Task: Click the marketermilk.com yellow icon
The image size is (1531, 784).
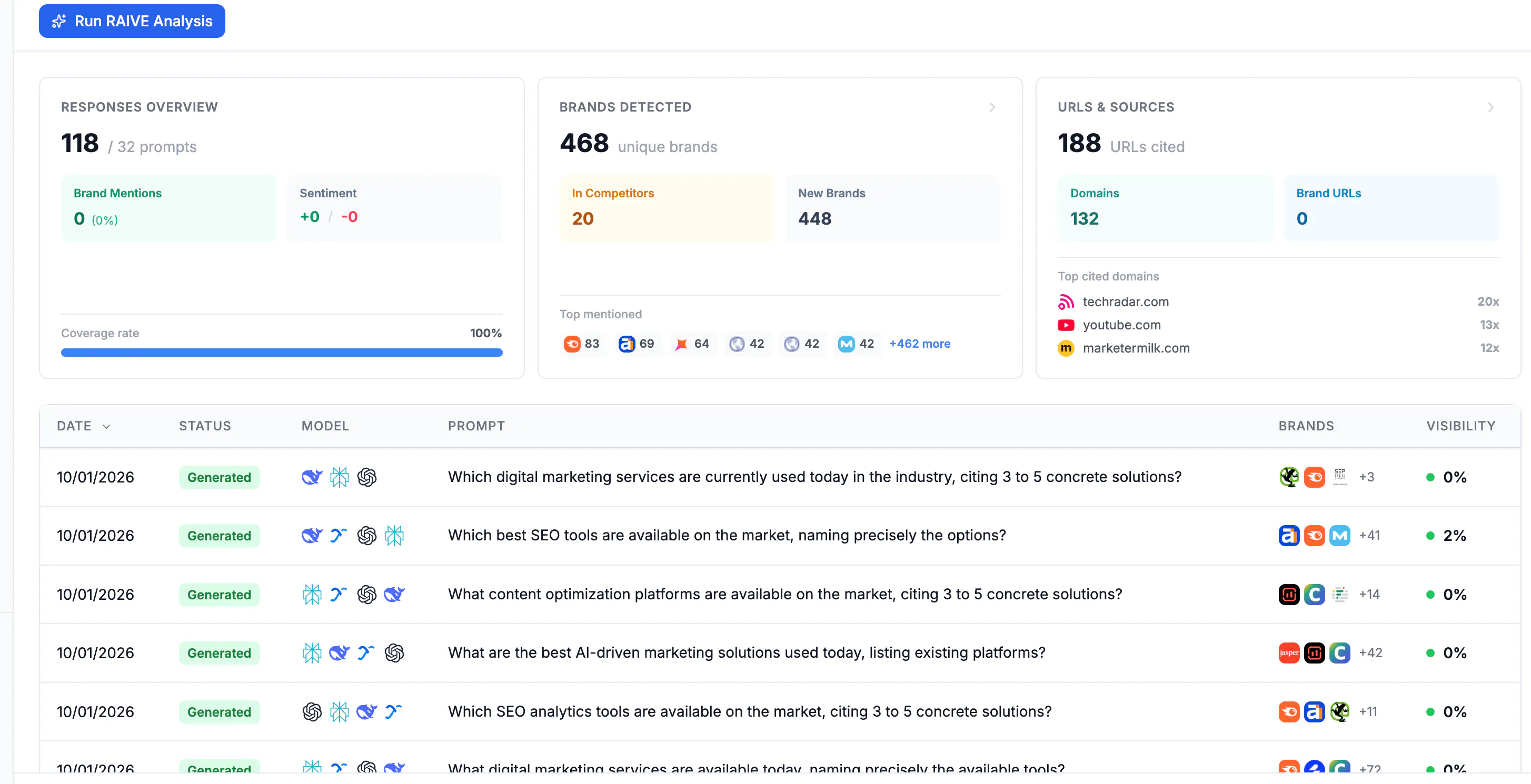Action: tap(1066, 348)
